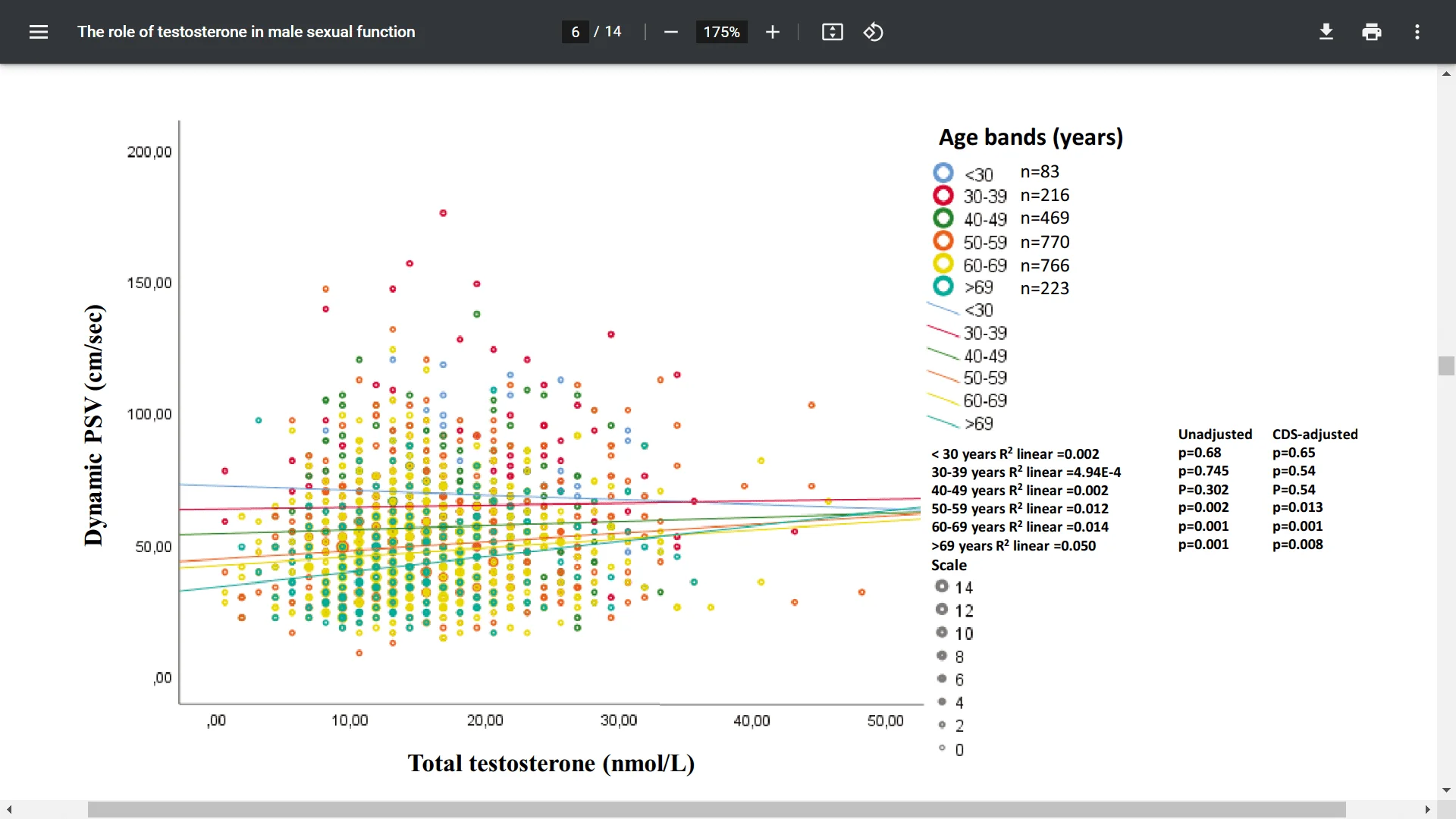Viewport: 1456px width, 819px height.
Task: Click the orange 50-59 legend circle
Action: click(x=943, y=241)
